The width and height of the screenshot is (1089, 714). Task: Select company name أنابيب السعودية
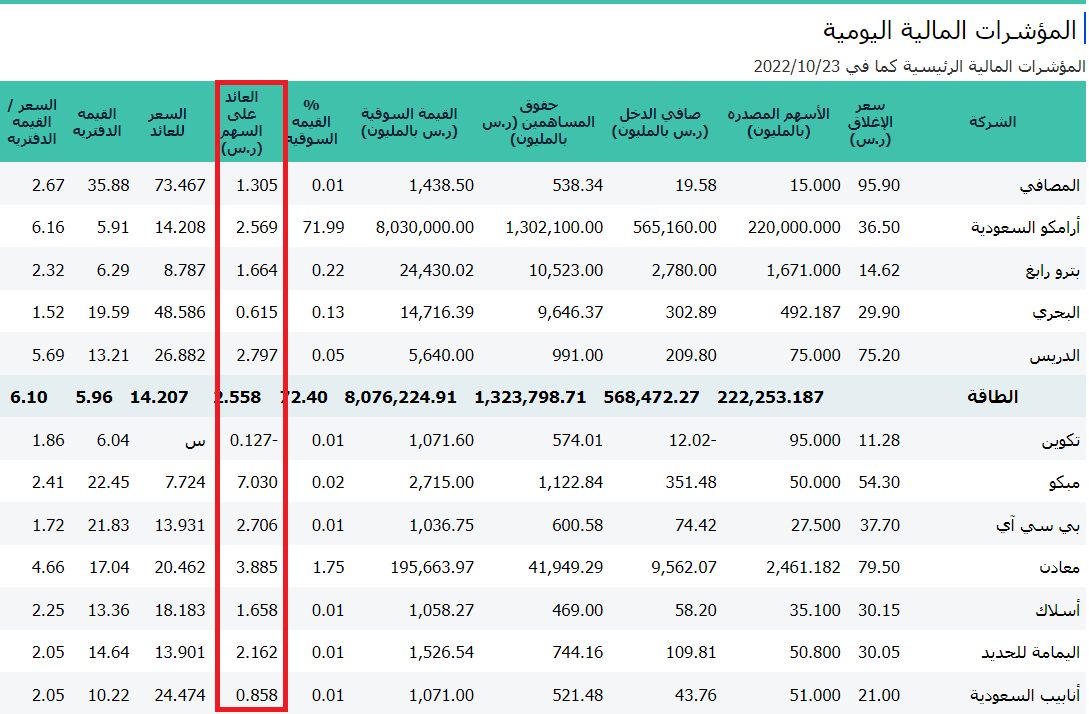1025,695
